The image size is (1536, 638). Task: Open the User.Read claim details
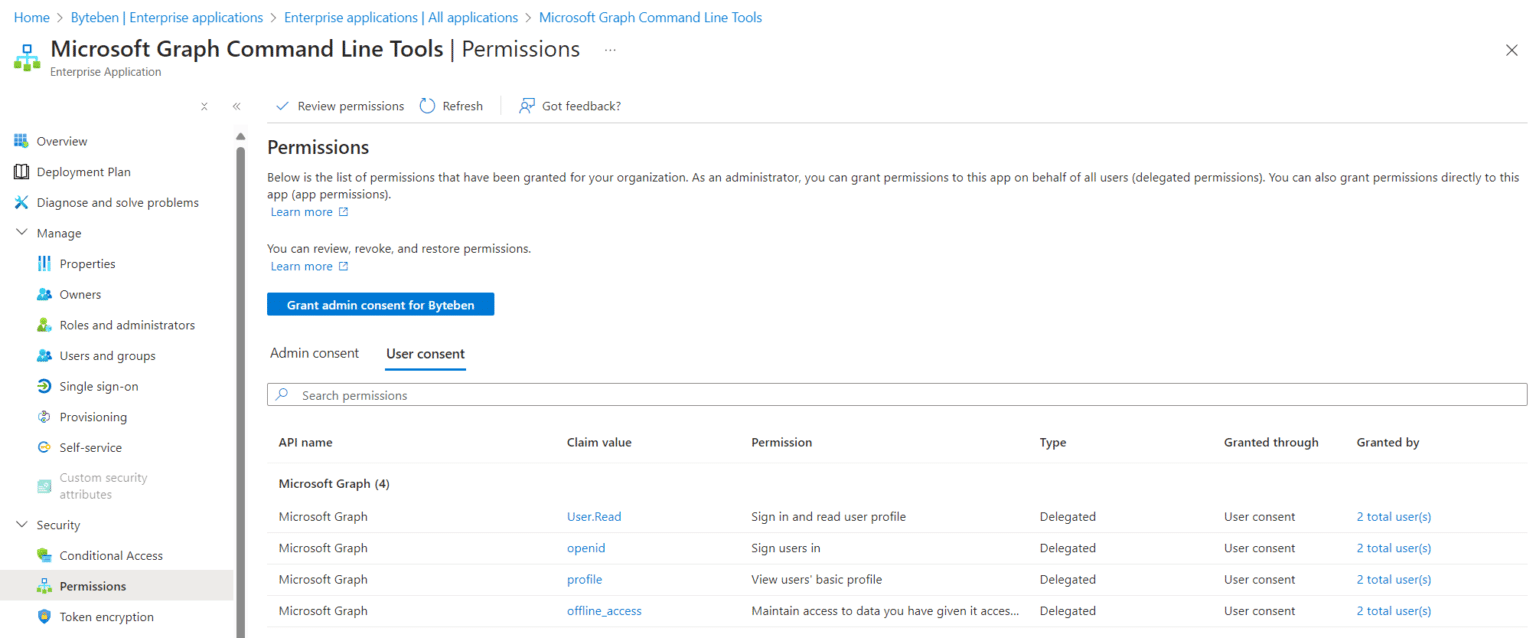pyautogui.click(x=594, y=516)
